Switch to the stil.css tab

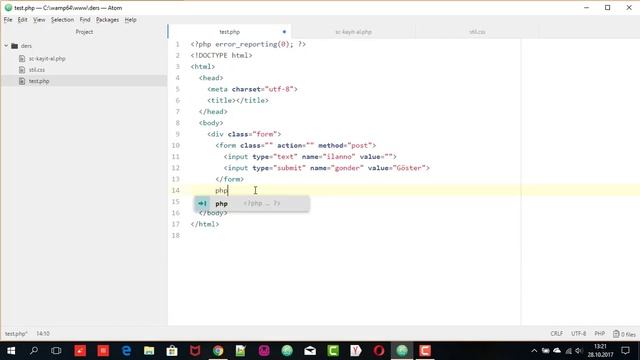[477, 32]
